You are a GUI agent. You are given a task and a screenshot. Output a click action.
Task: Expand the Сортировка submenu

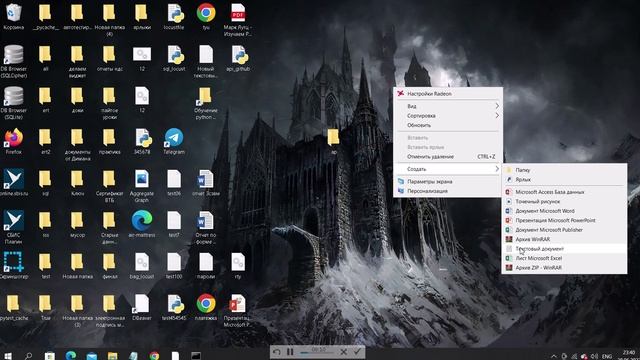pos(448,116)
